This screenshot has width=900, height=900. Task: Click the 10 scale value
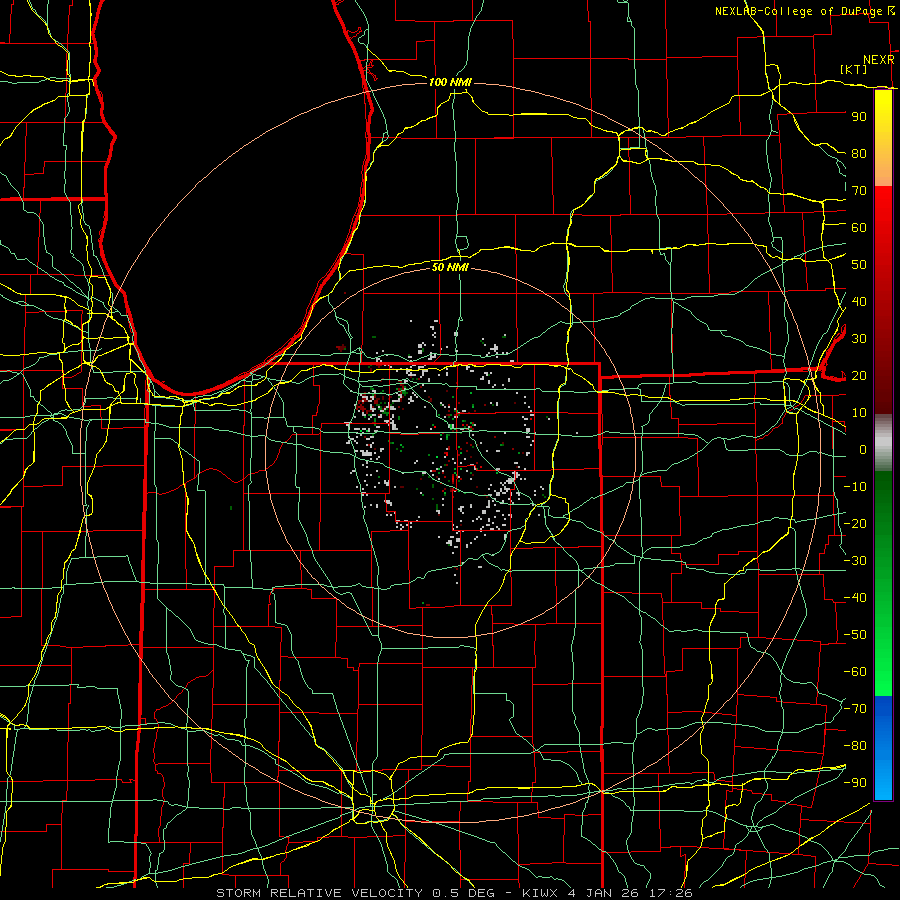(x=859, y=413)
